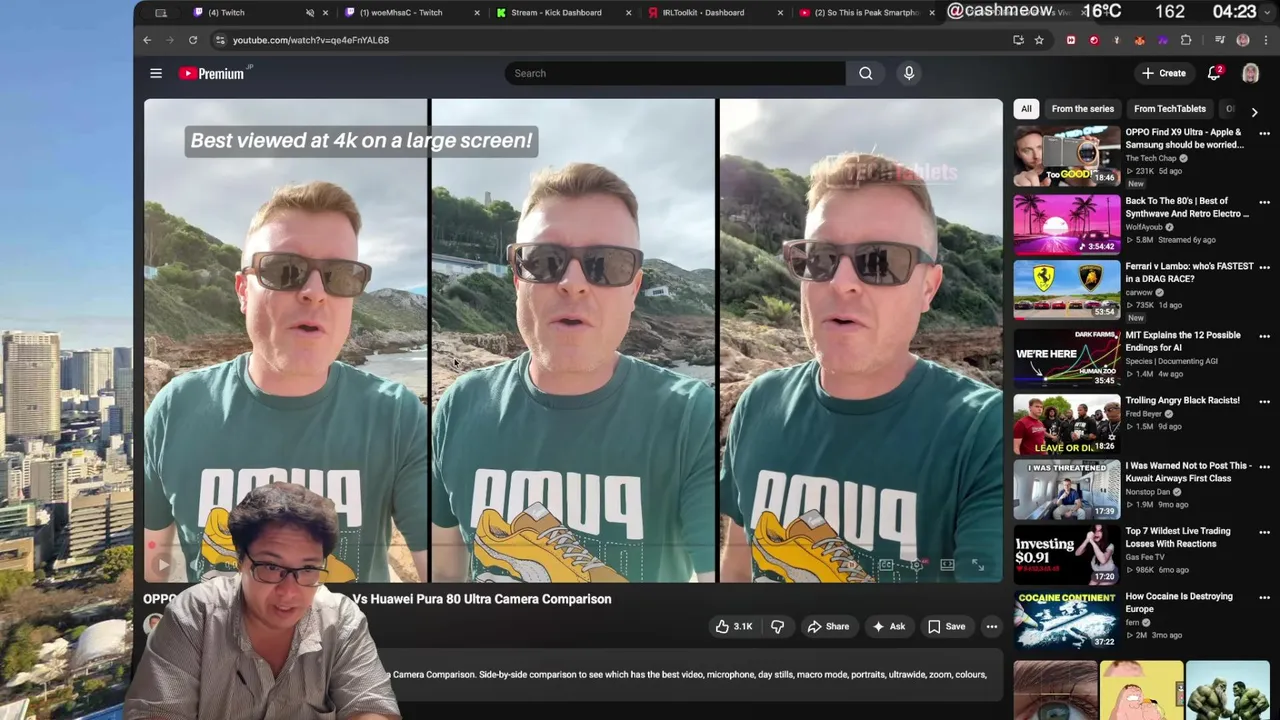Select the From the series chip
Image resolution: width=1280 pixels, height=720 pixels.
pyautogui.click(x=1082, y=109)
